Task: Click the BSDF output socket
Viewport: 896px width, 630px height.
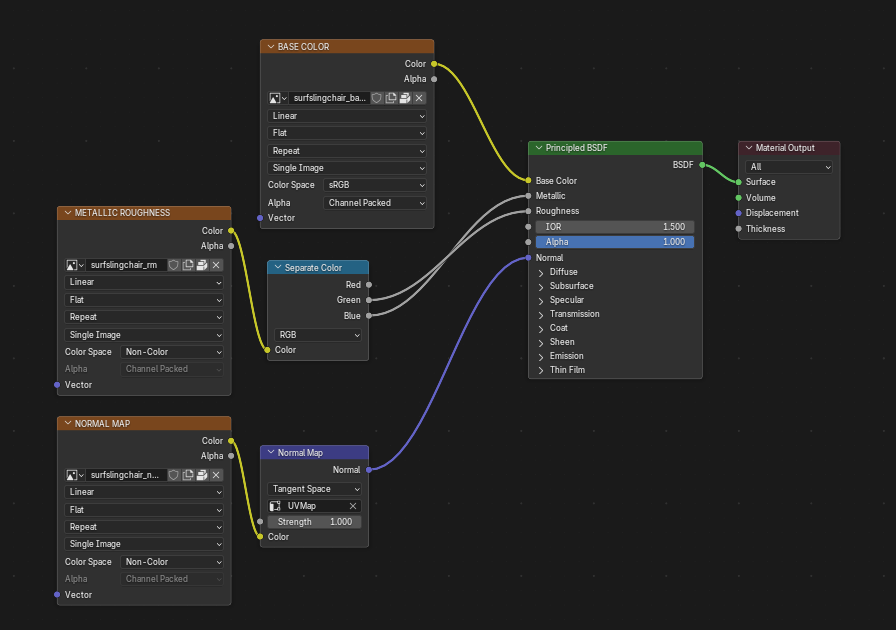Action: (x=702, y=165)
